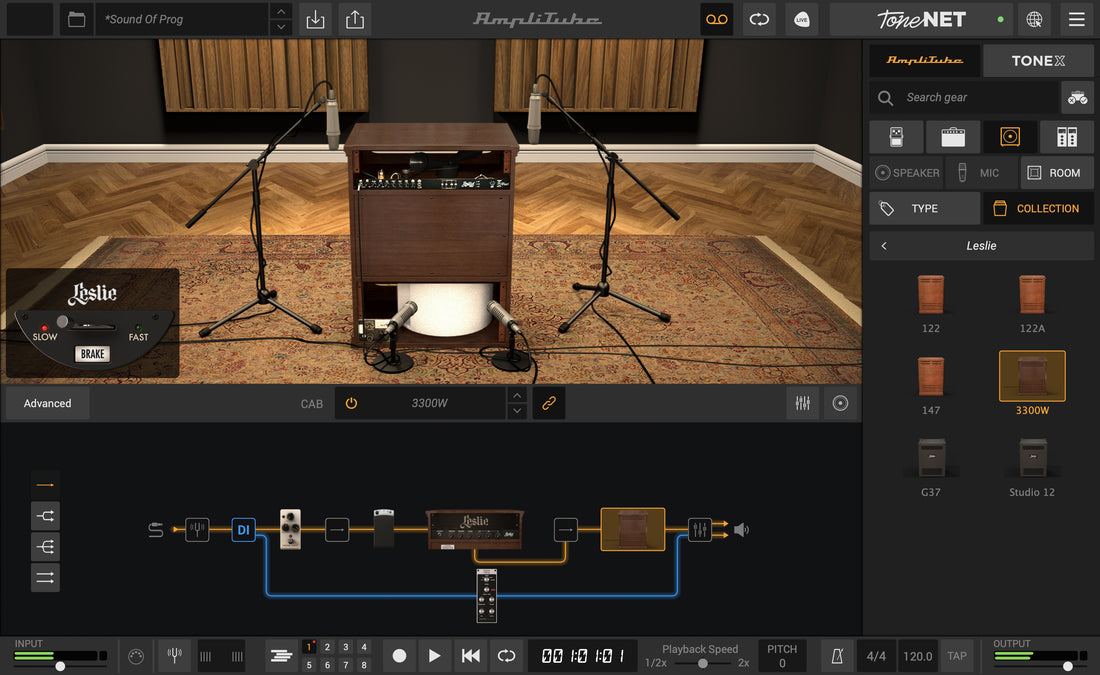Select the three-way split routing icon
Image resolution: width=1100 pixels, height=675 pixels.
46,547
